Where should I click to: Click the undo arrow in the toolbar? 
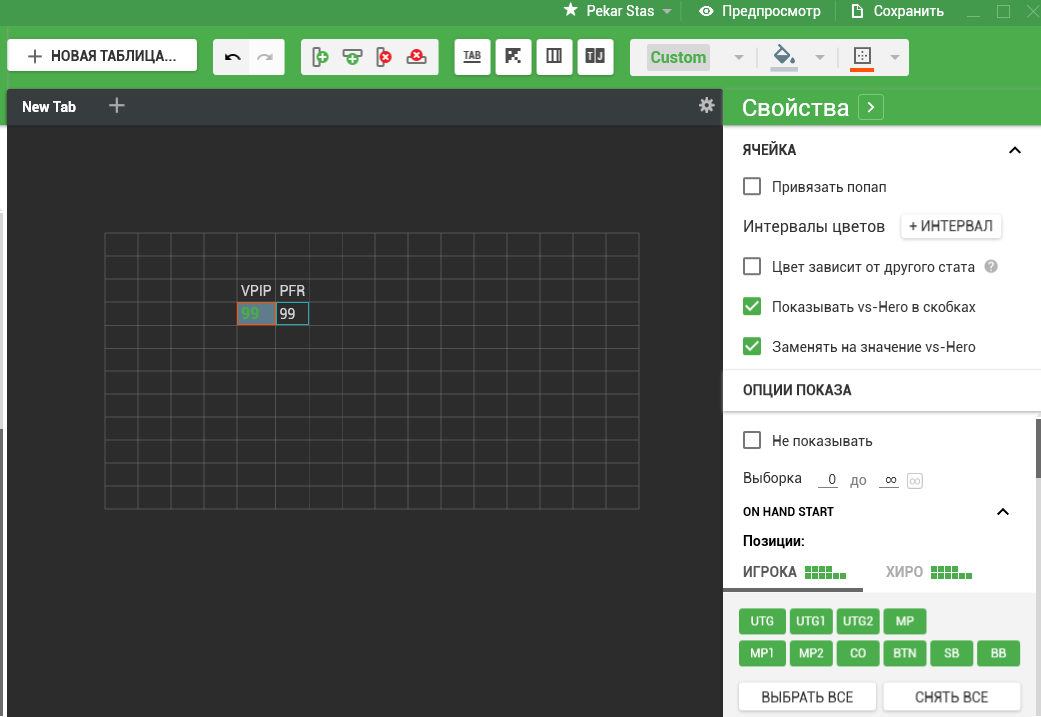pyautogui.click(x=232, y=57)
